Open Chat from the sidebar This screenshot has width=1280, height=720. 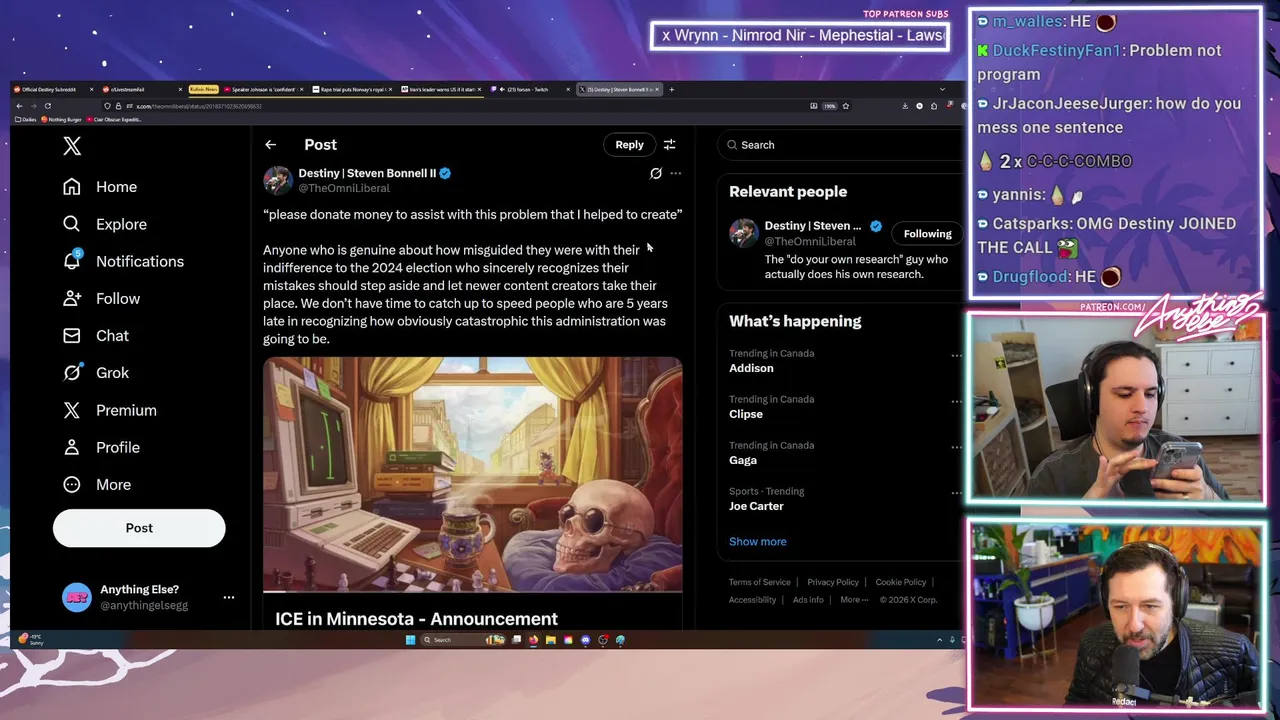(x=96, y=335)
